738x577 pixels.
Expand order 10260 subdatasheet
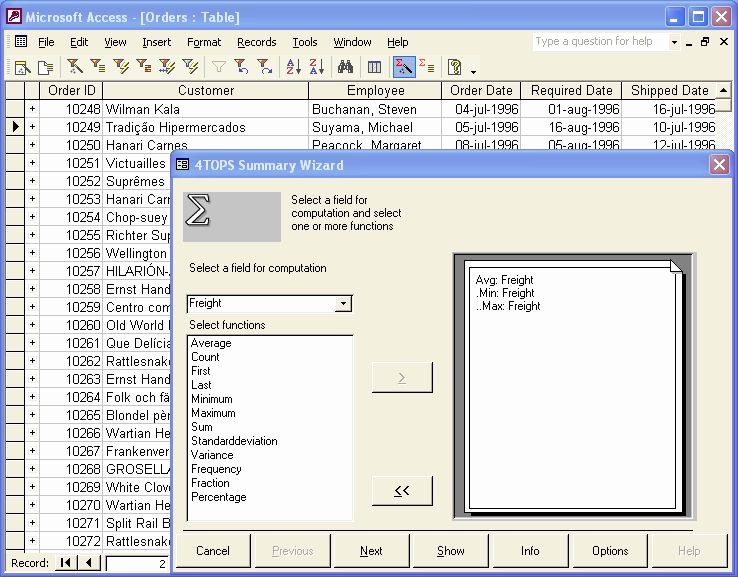pos(32,325)
